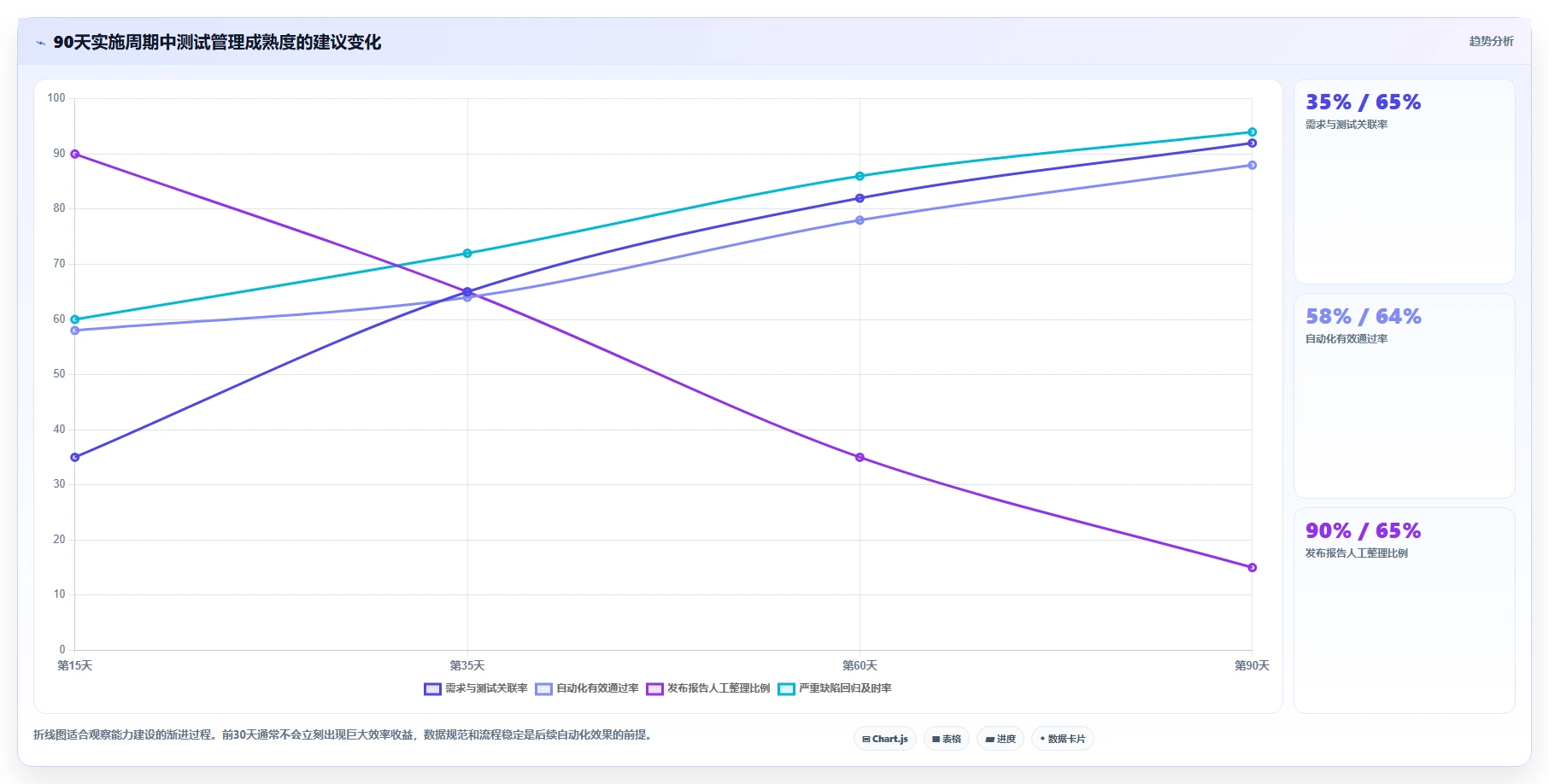Screen dimensions: 1549x784
Task: Toggle the cyan 严重缺陷回归及时率 legend box
Action: coord(787,689)
